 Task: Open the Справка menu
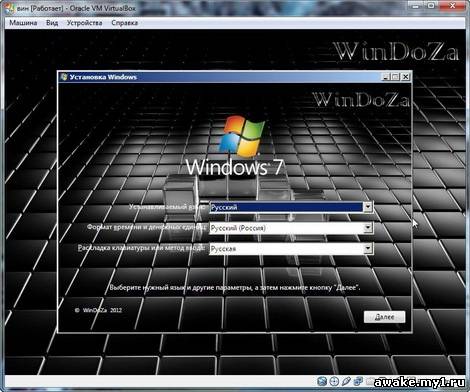pos(124,23)
